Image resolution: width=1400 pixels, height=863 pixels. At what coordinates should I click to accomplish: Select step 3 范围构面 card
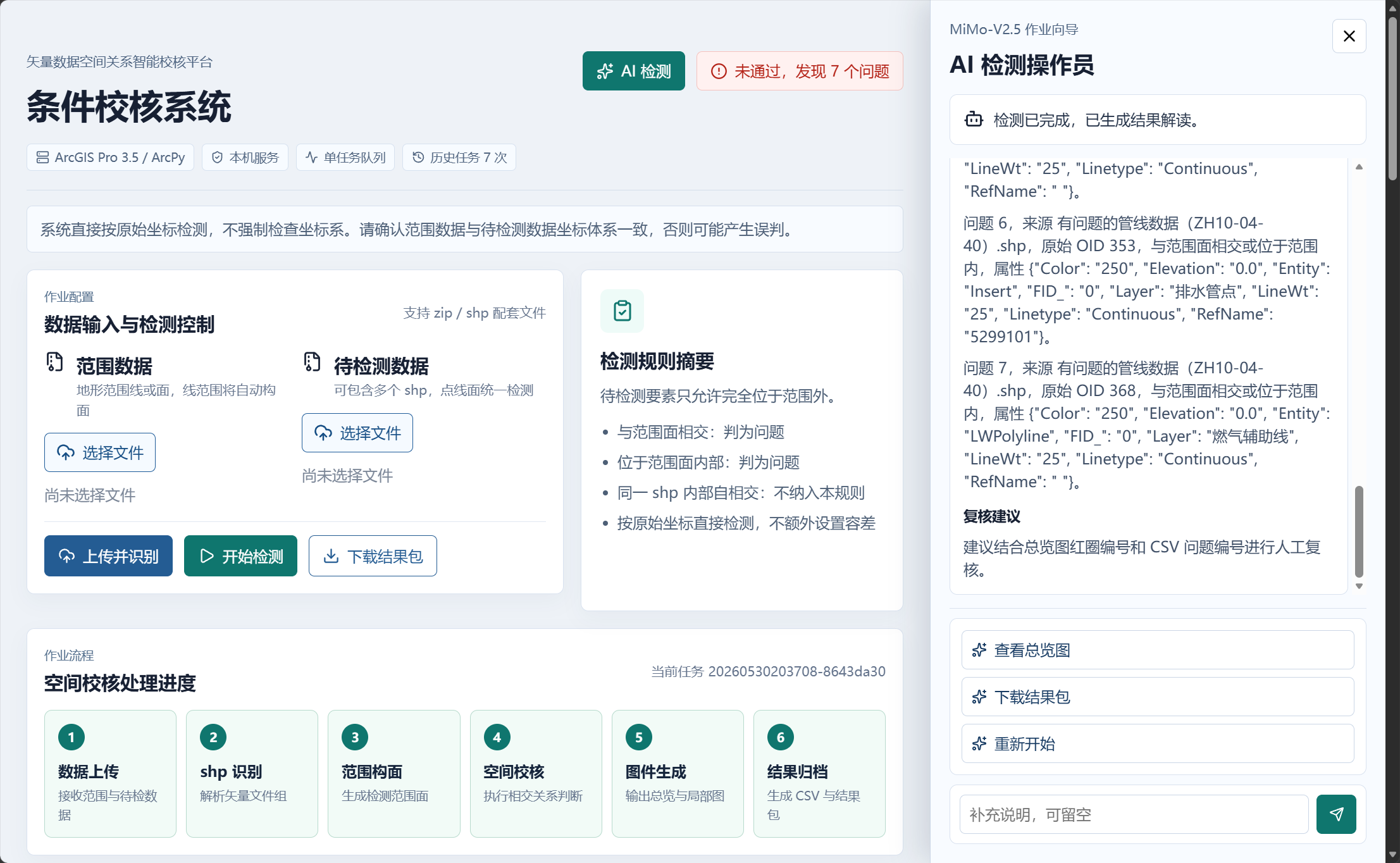point(393,774)
